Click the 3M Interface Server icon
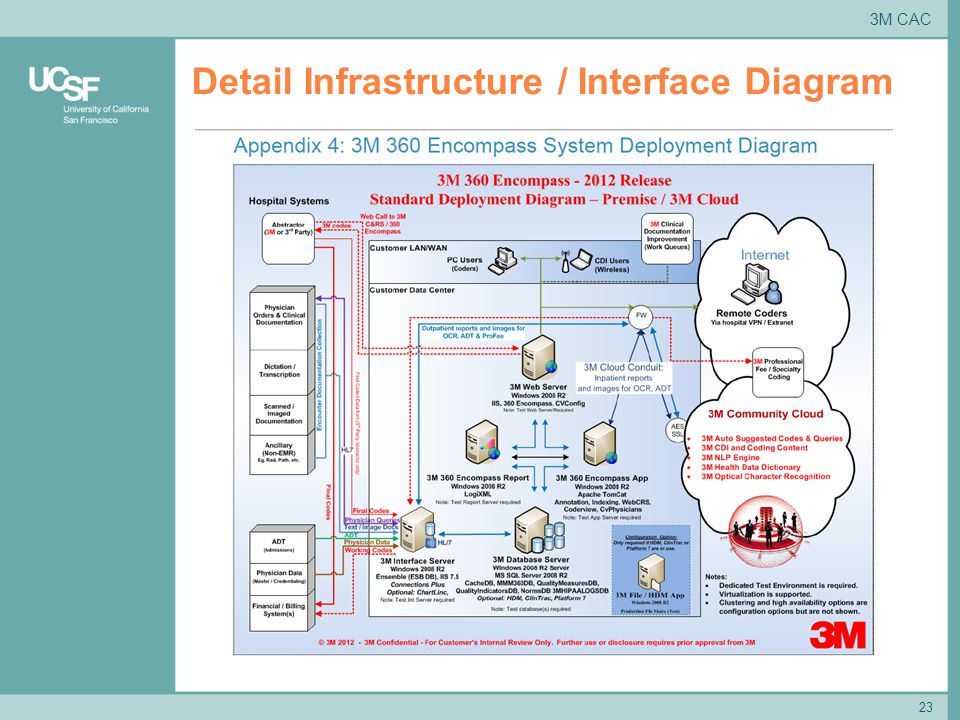The height and width of the screenshot is (720, 960). coord(418,530)
